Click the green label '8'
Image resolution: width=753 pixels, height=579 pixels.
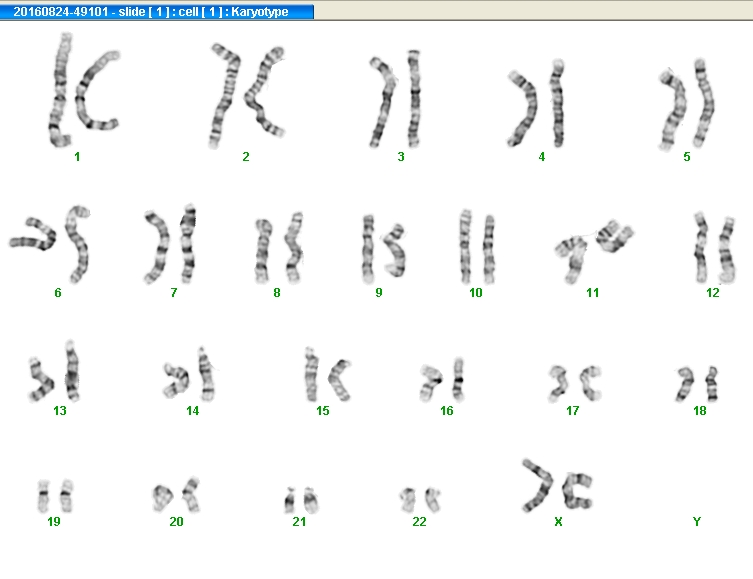tap(277, 292)
